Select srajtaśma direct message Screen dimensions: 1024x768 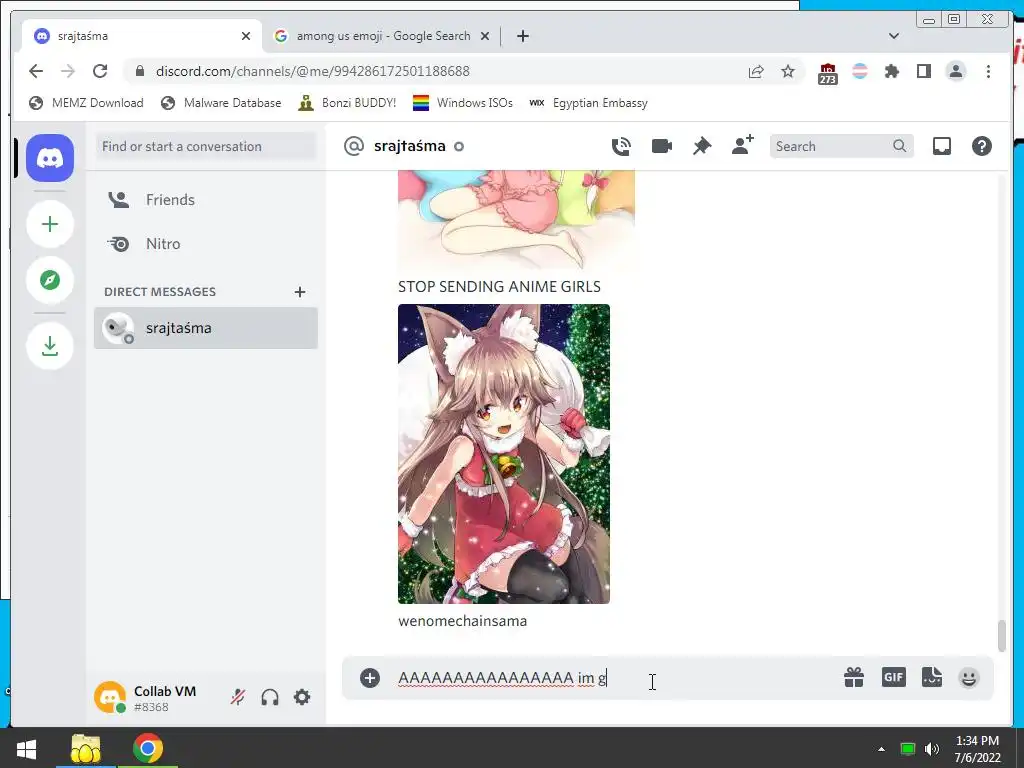[x=206, y=328]
